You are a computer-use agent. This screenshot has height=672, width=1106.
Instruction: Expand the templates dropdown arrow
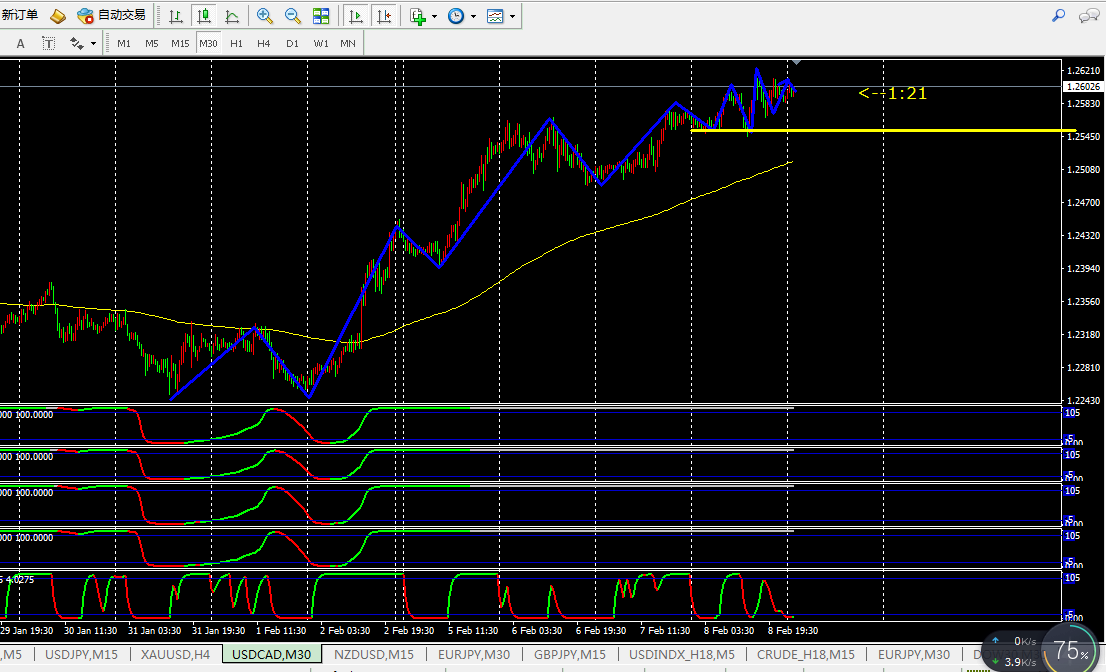click(512, 16)
